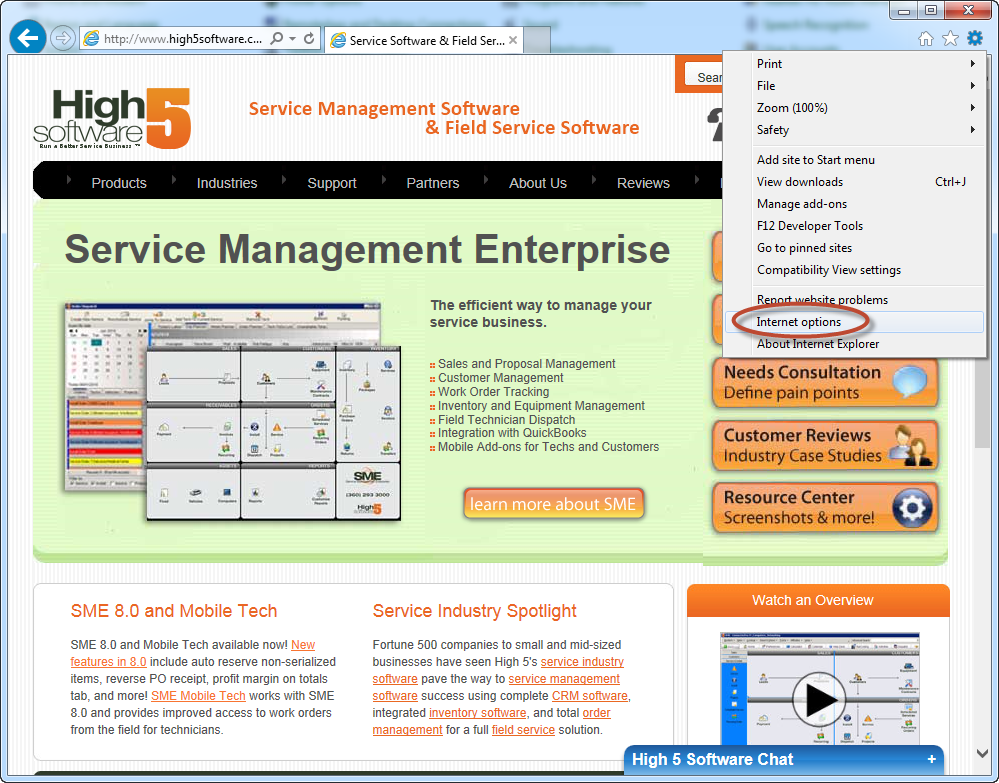The width and height of the screenshot is (999, 783).
Task: Open the Reviews navigation menu
Action: 643,183
